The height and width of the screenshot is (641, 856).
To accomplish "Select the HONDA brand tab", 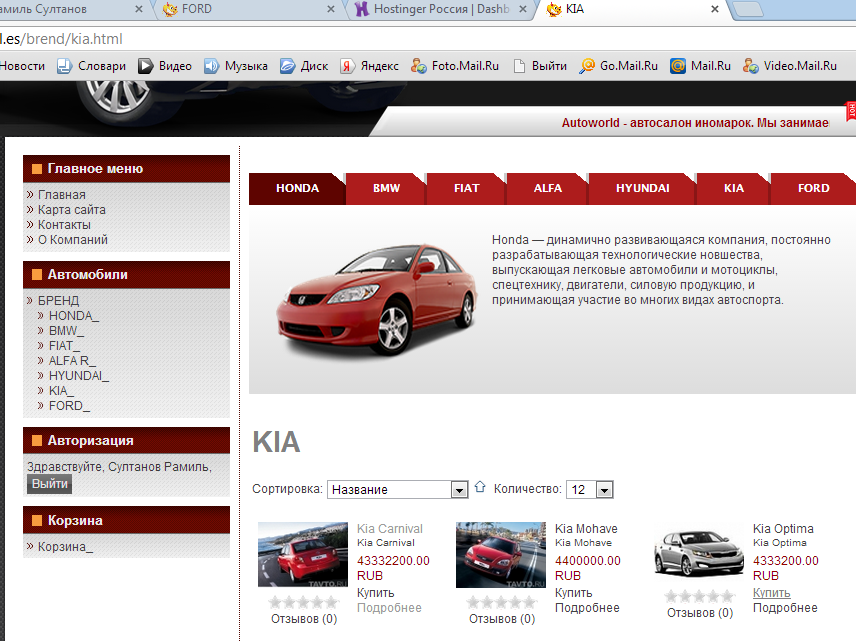I will tap(297, 188).
